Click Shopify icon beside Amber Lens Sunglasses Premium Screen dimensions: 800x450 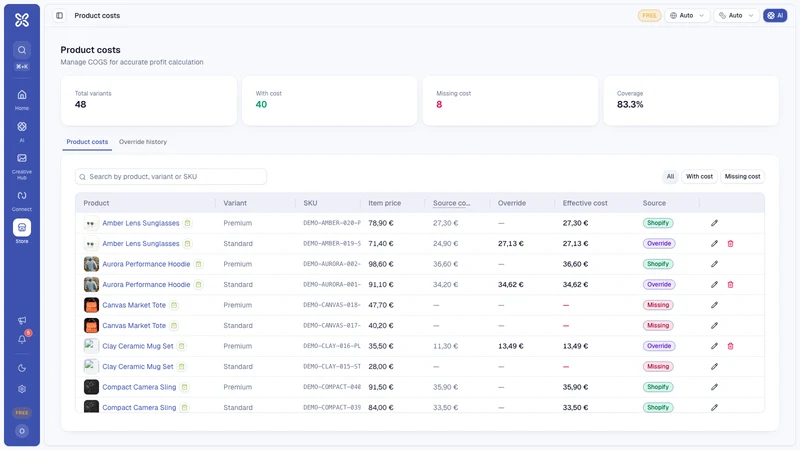click(x=187, y=223)
